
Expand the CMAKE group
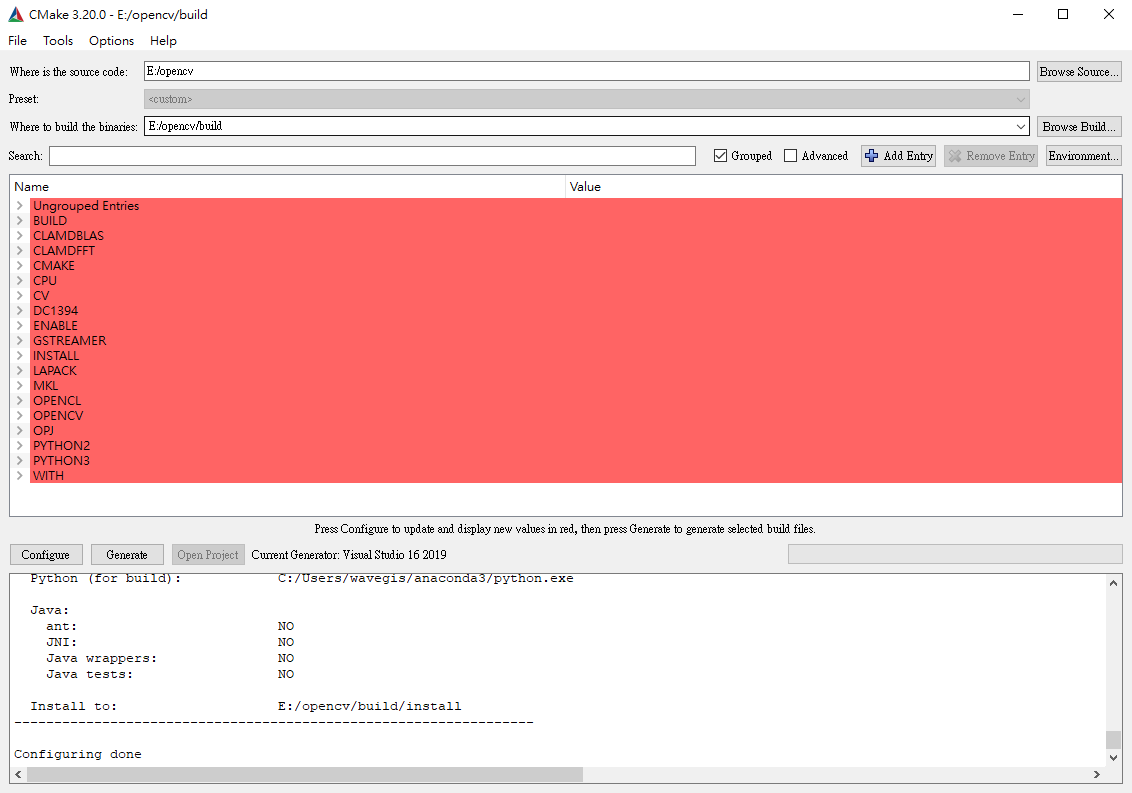coord(19,266)
